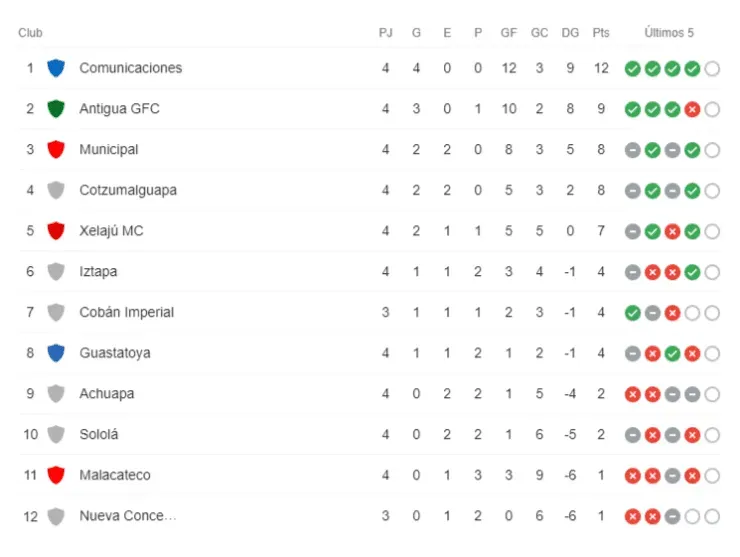Click the Malacateco red shield crest
740x557 pixels.
[56, 475]
